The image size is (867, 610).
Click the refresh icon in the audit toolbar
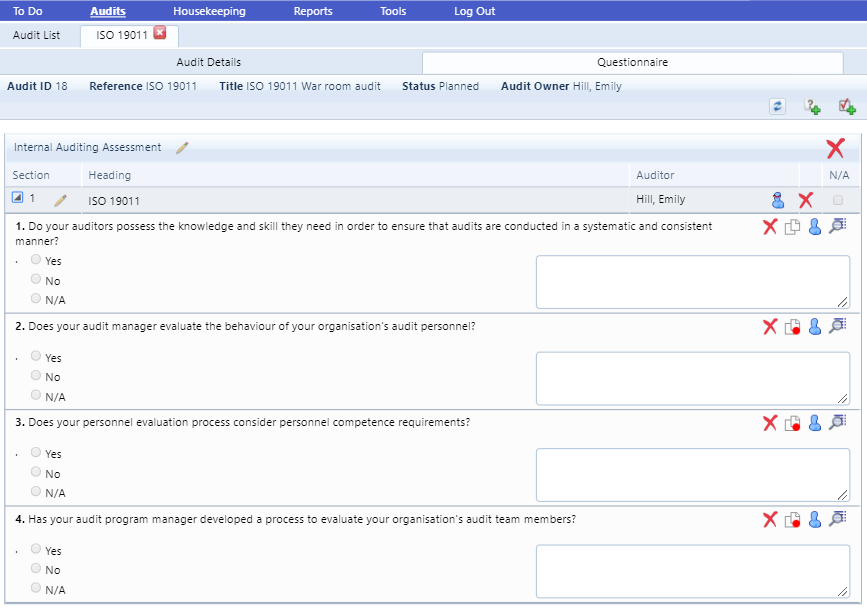tap(777, 106)
